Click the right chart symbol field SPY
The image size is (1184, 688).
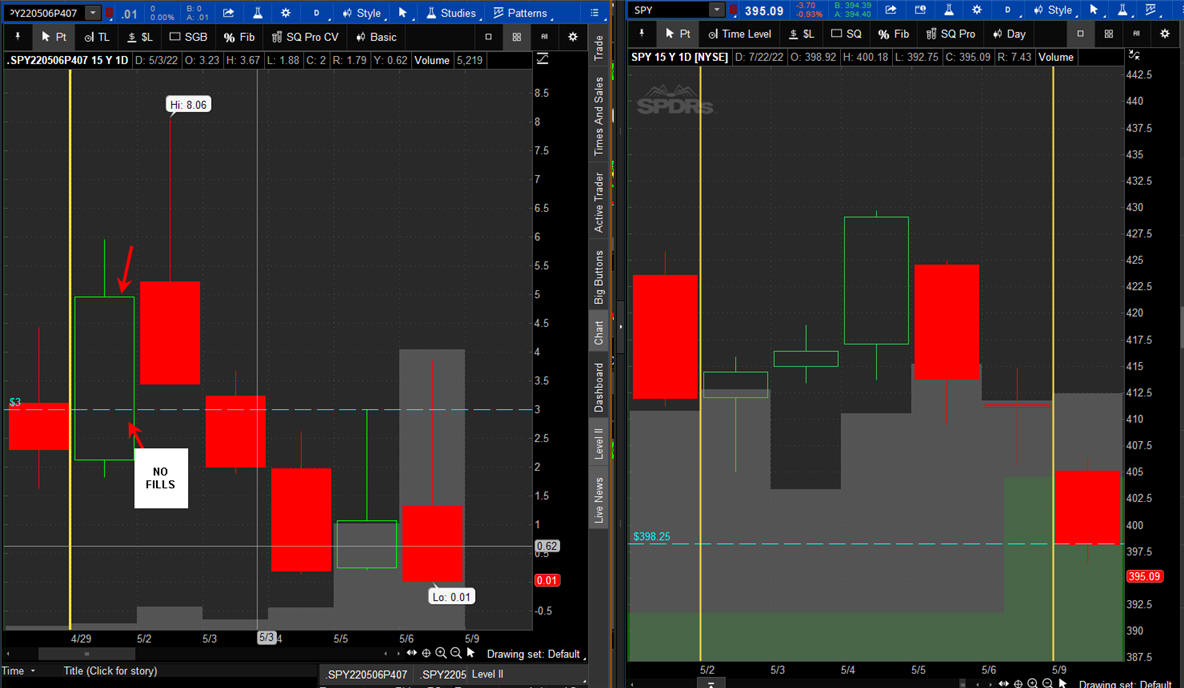(671, 10)
